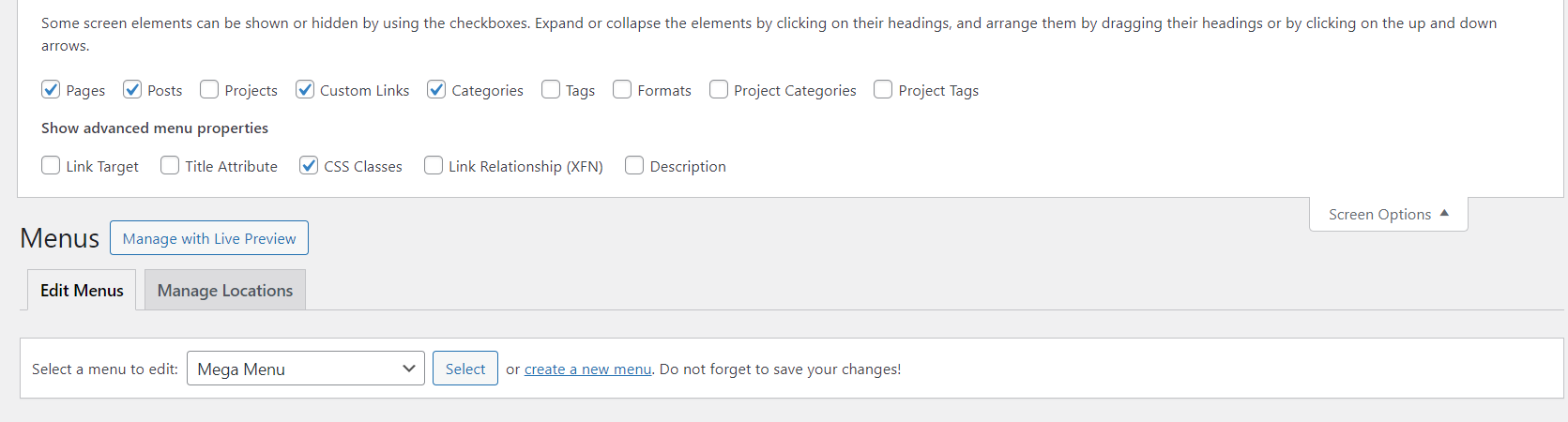Check the Project Tags option

(x=883, y=90)
